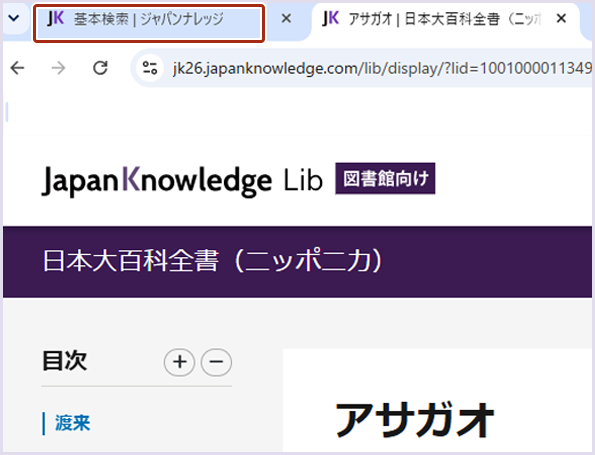Close the 基本検索 tab
This screenshot has height=455, width=595.
click(286, 18)
